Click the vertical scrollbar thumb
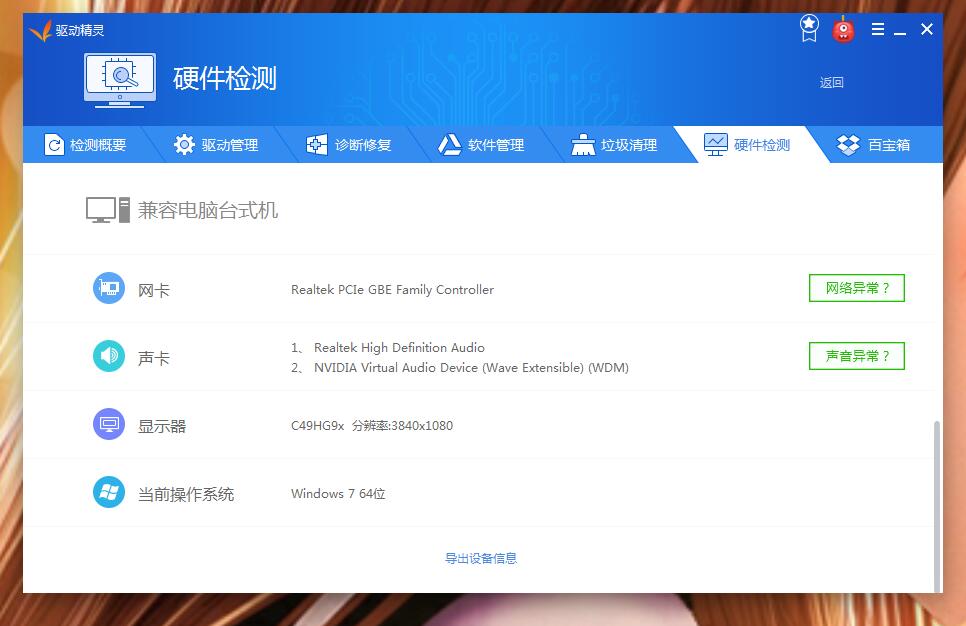966x626 pixels. coord(937,506)
